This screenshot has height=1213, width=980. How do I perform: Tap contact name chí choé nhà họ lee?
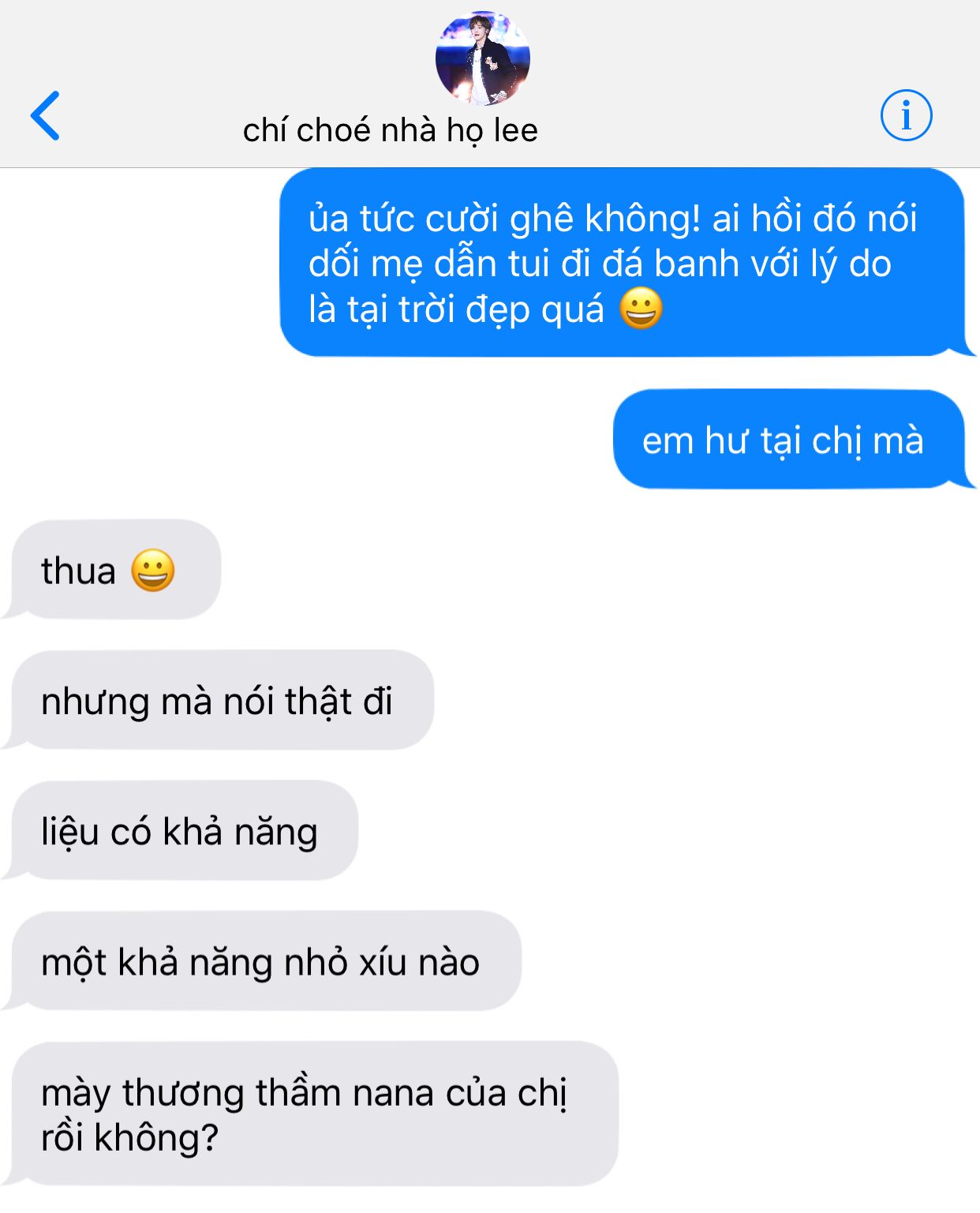coord(390,130)
